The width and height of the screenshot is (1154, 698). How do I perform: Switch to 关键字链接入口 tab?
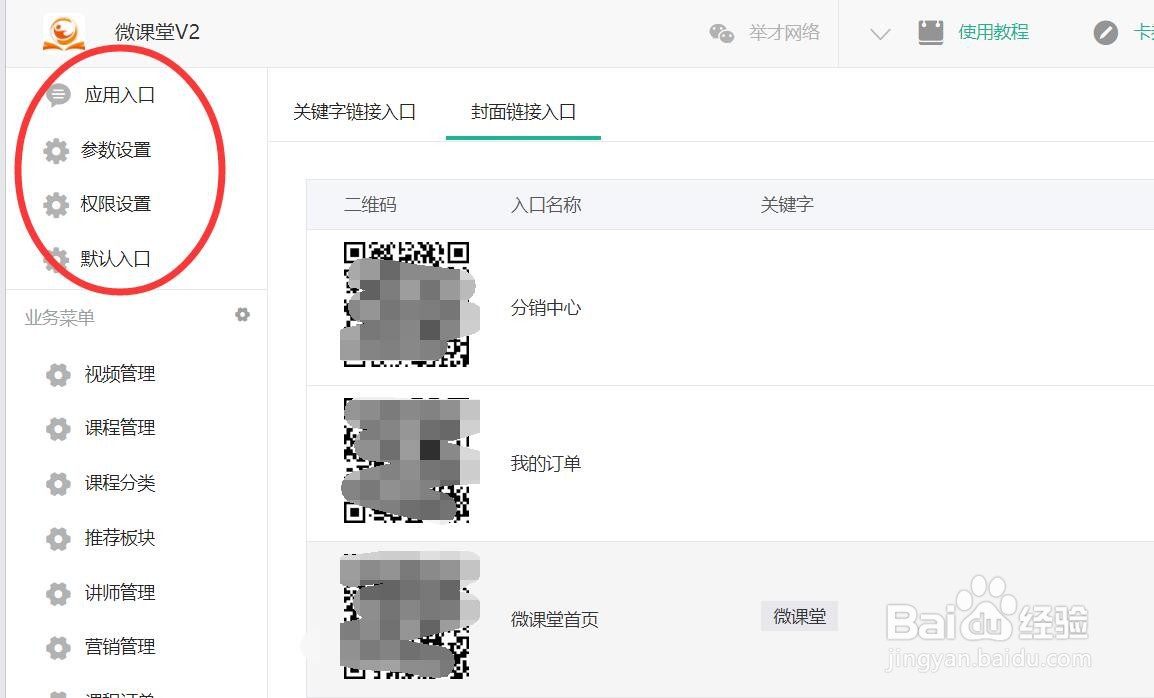tap(355, 112)
